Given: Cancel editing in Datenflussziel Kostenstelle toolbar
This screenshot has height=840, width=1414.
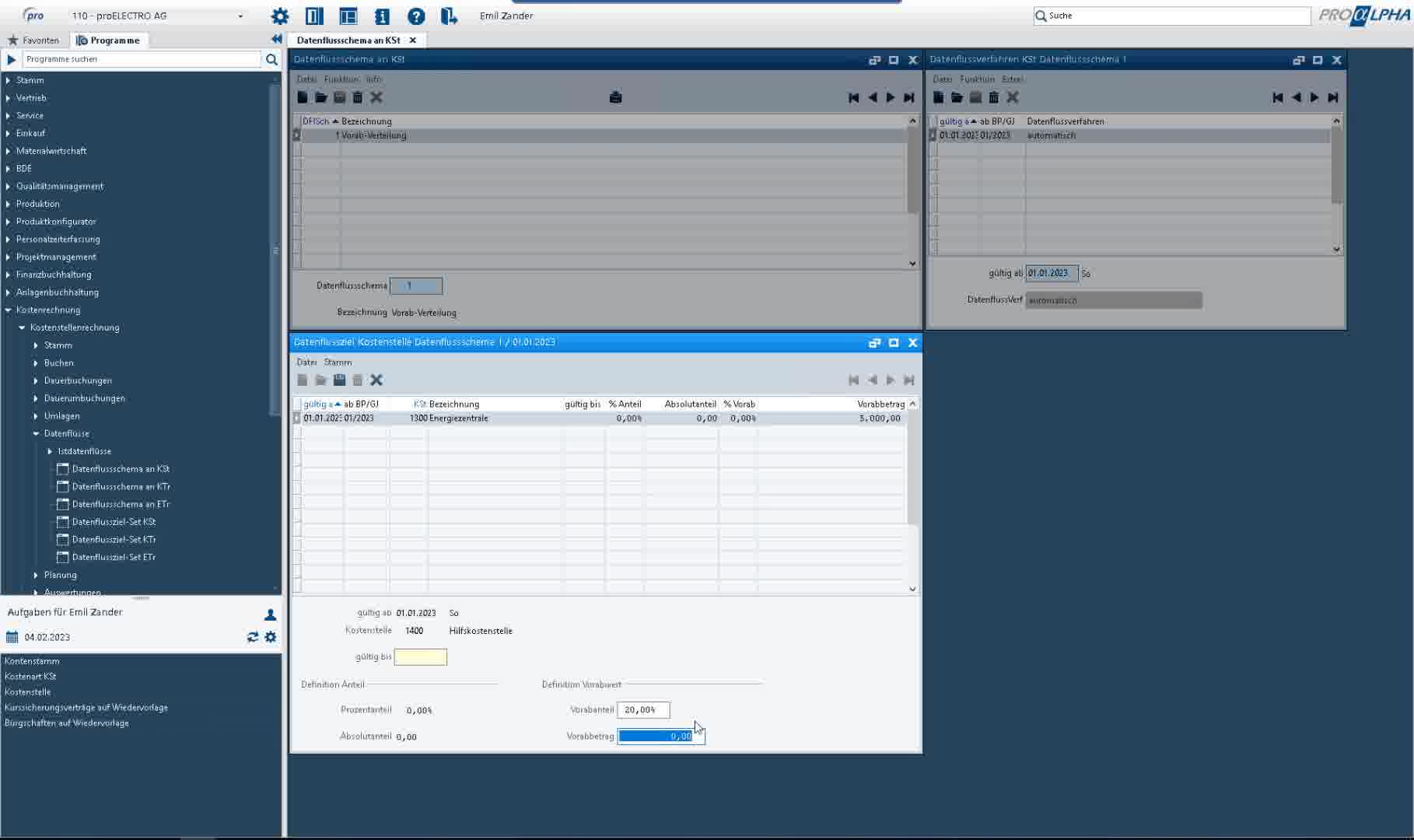Looking at the screenshot, I should [x=376, y=380].
